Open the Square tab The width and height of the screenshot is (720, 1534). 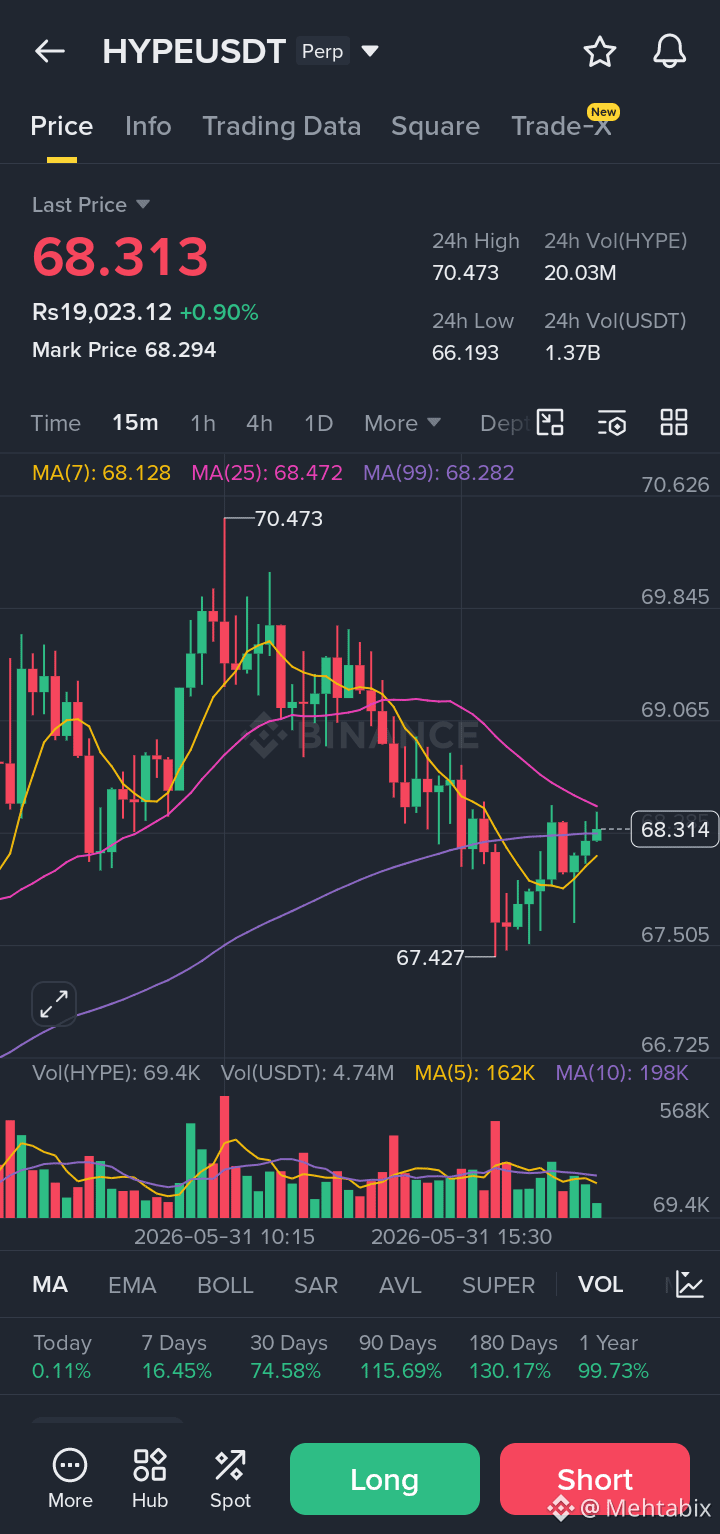click(x=435, y=126)
